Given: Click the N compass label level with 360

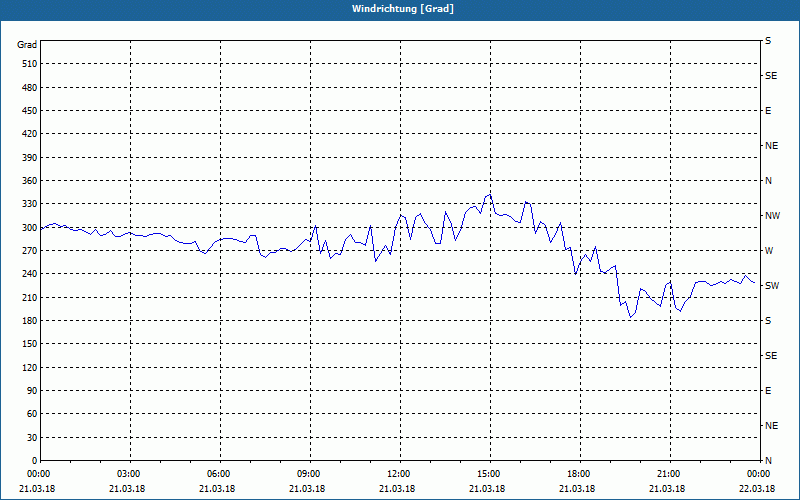Looking at the screenshot, I should point(768,181).
